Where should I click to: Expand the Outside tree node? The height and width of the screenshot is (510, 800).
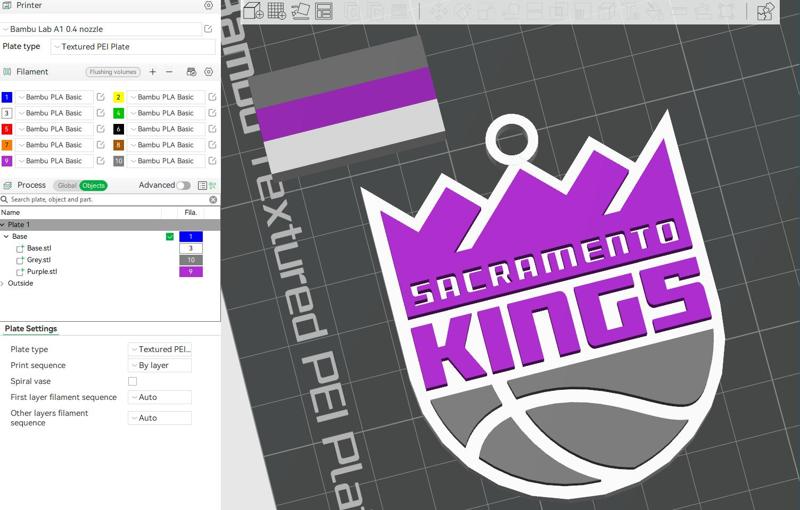pyautogui.click(x=3, y=283)
